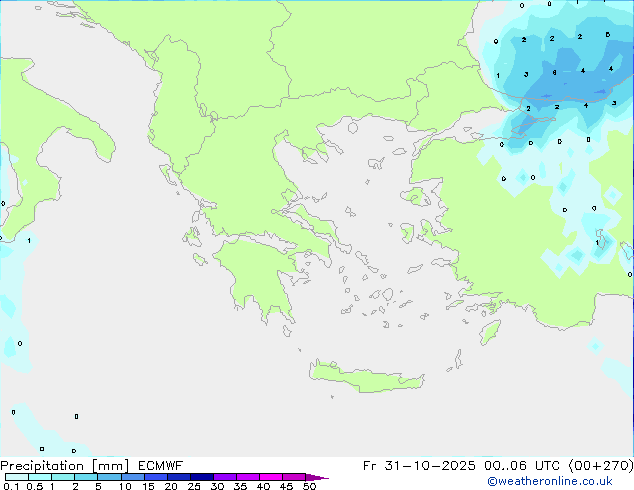The width and height of the screenshot is (634, 490).
Task: Click the '(00+270)' forecast offset text
Action: (x=601, y=466)
